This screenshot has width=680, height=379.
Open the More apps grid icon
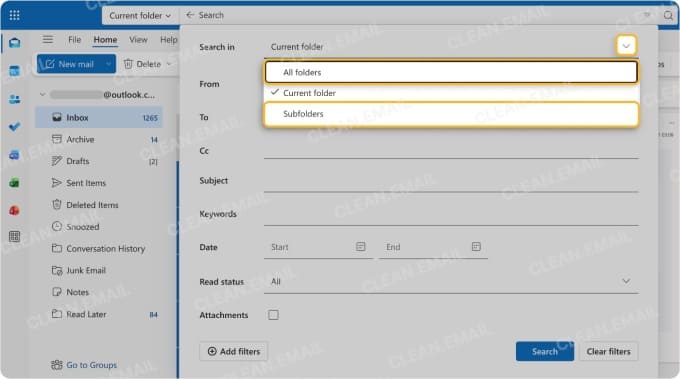click(x=14, y=236)
